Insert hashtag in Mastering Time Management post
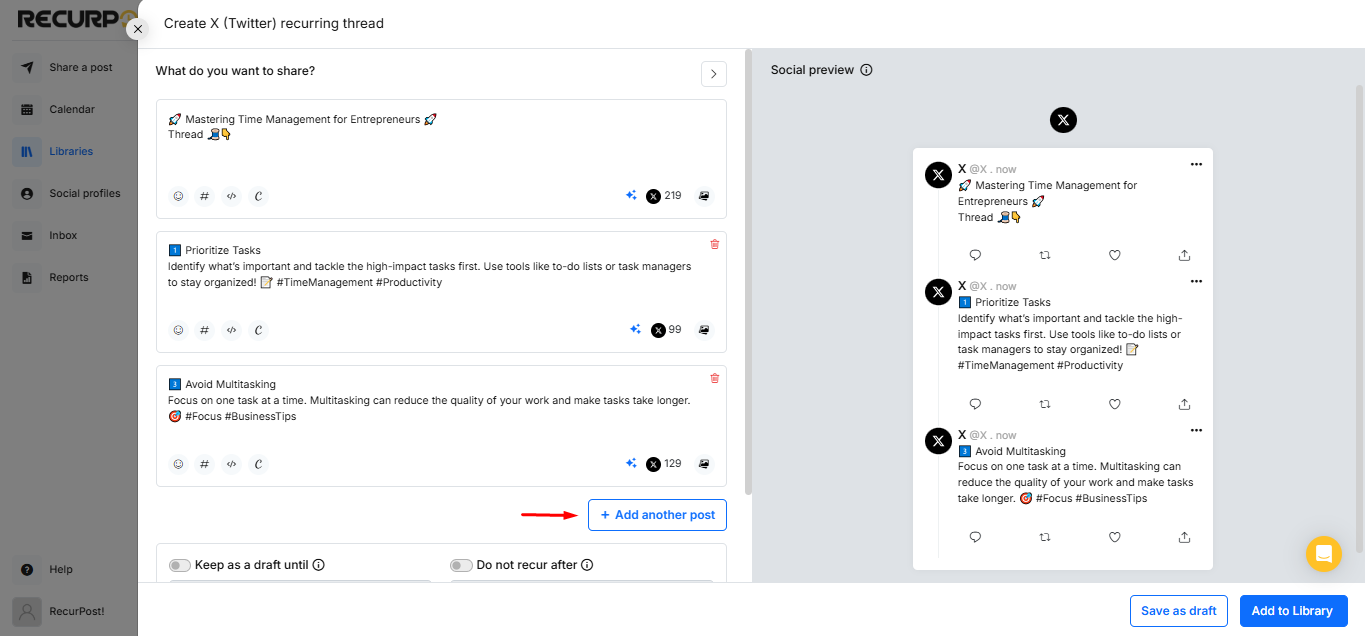This screenshot has width=1365, height=636. (205, 196)
